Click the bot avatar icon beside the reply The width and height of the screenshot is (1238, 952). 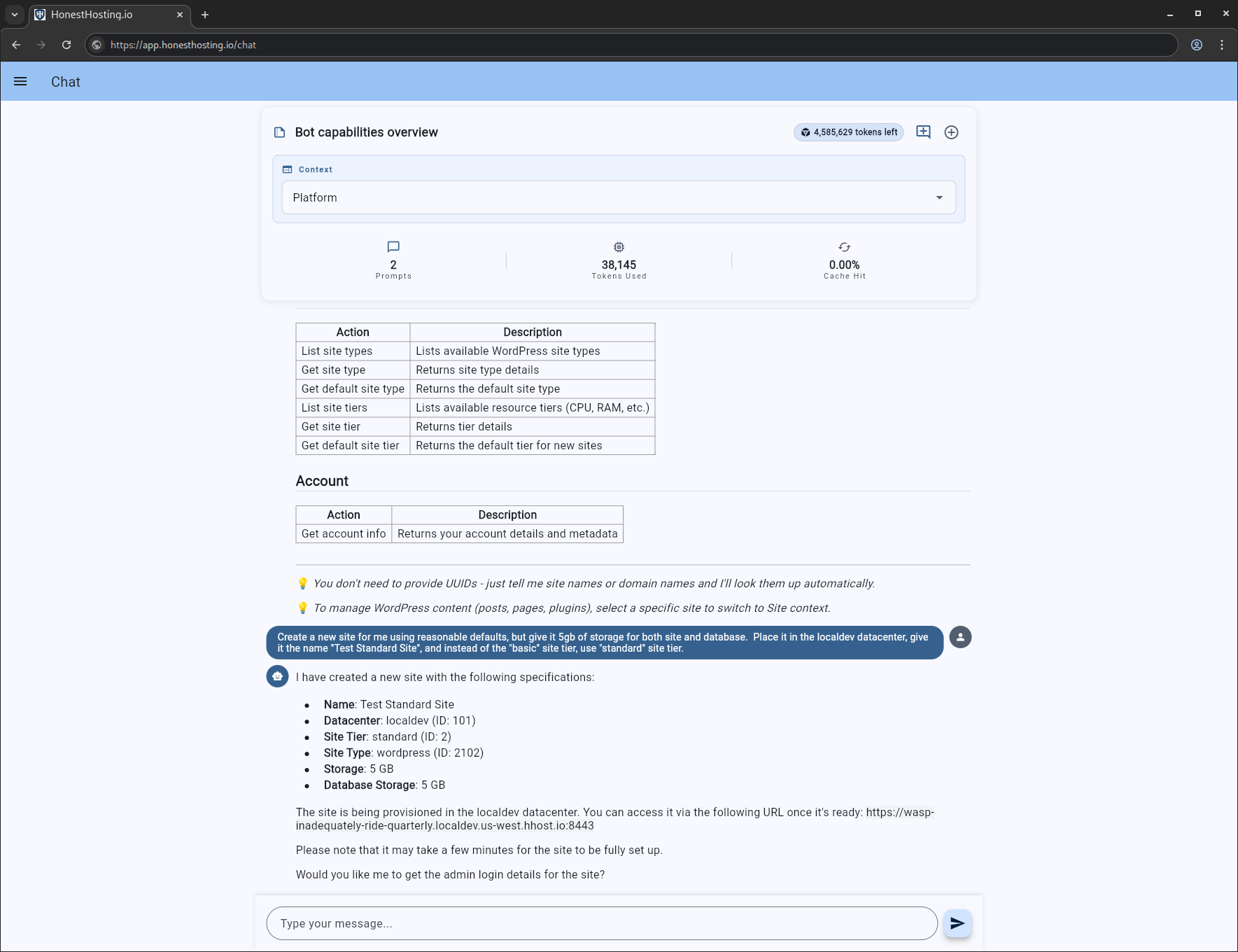point(278,676)
